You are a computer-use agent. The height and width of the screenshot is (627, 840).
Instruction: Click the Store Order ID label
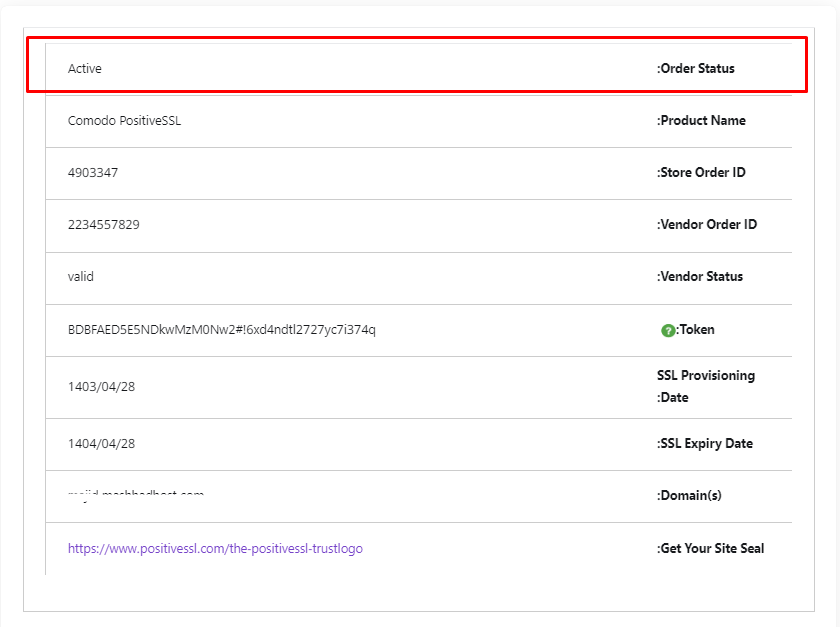pyautogui.click(x=701, y=173)
